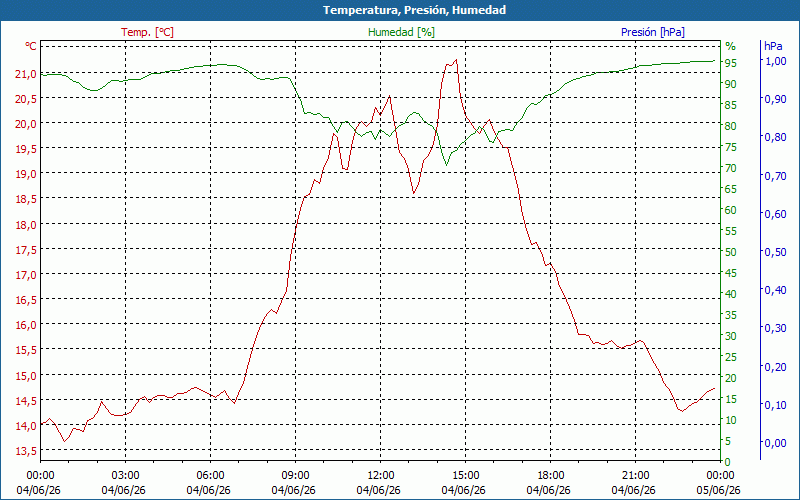
Task: Click the 0,40 pressure axis value
Action: point(776,290)
